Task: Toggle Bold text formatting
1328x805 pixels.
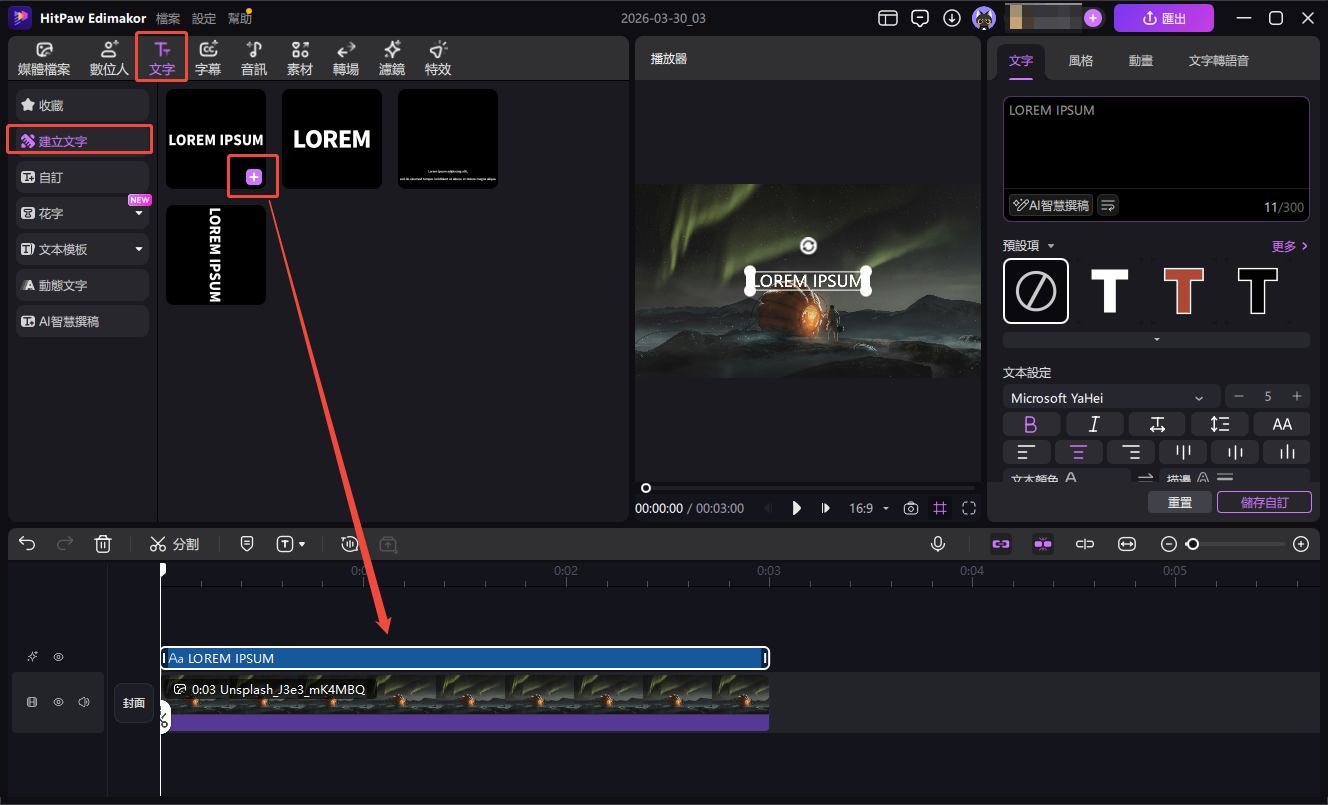Action: tap(1030, 424)
